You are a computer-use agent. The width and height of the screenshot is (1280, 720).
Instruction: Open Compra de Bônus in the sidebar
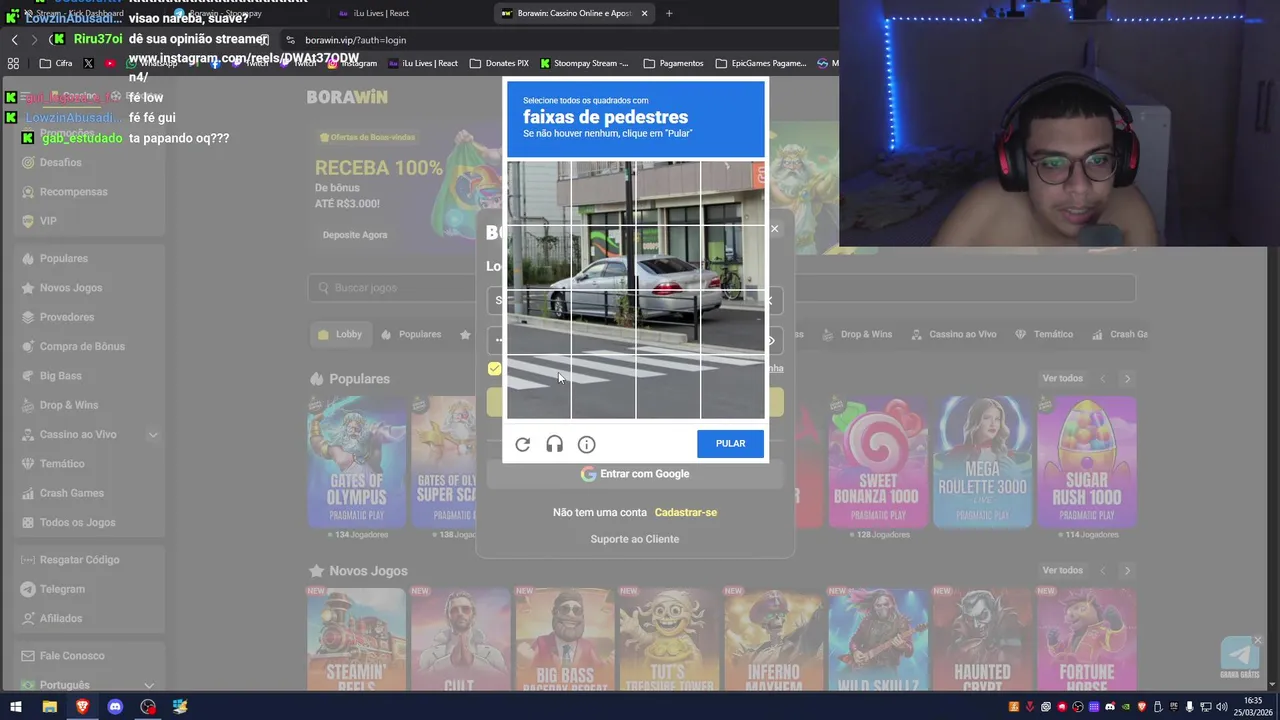pyautogui.click(x=82, y=346)
